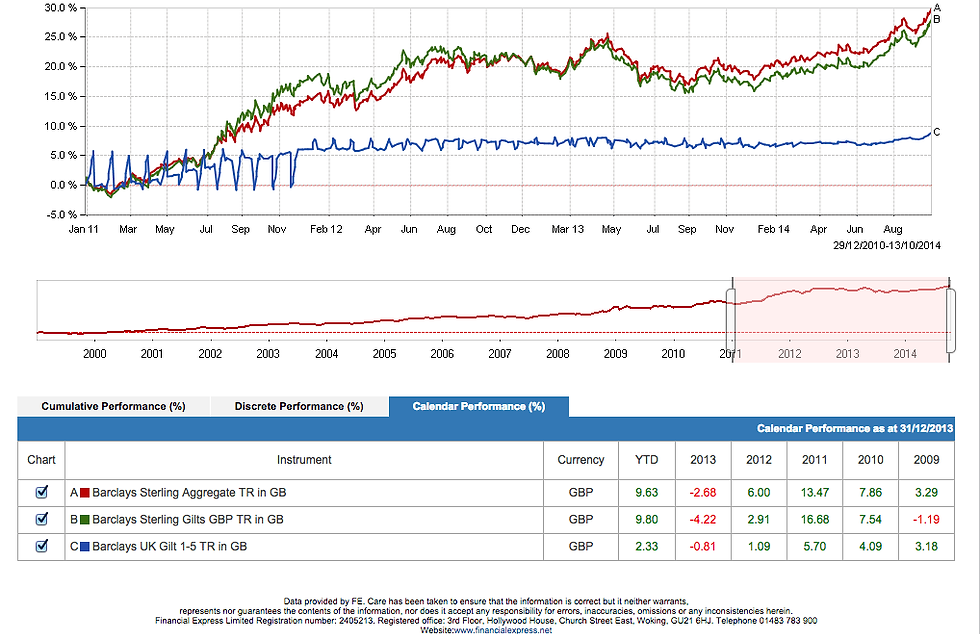Click the red color swatch for instrument A
This screenshot has width=980, height=634.
[85, 493]
